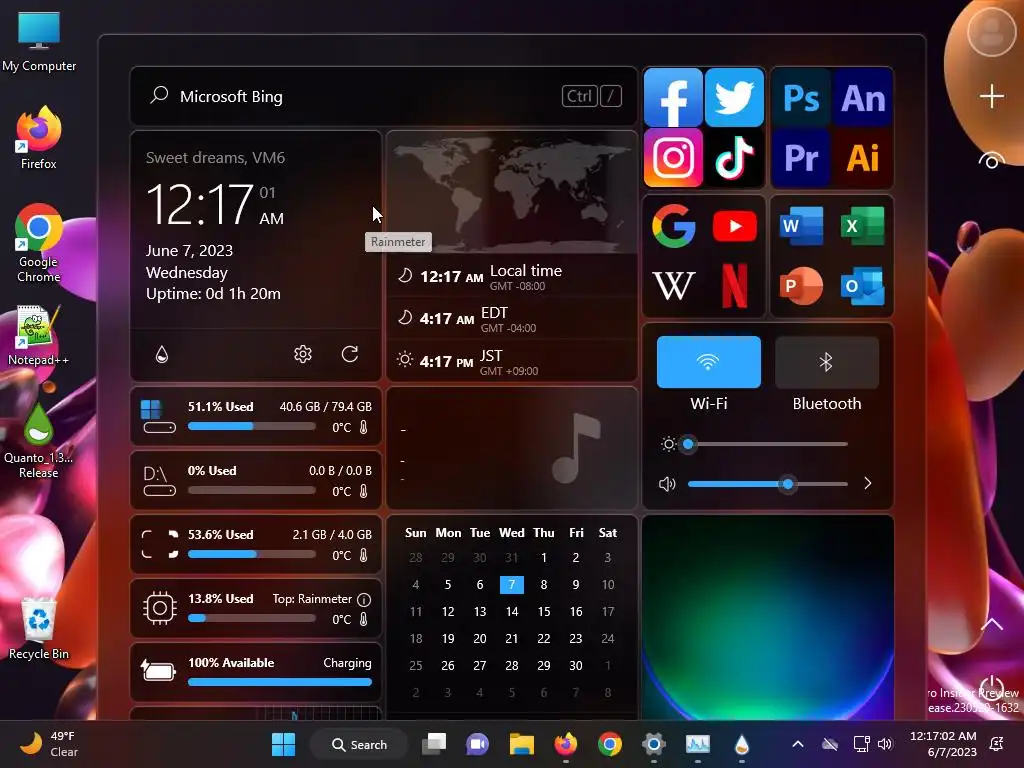Launch Premiere Pro via the Pr tile
1024x768 pixels.
801,157
